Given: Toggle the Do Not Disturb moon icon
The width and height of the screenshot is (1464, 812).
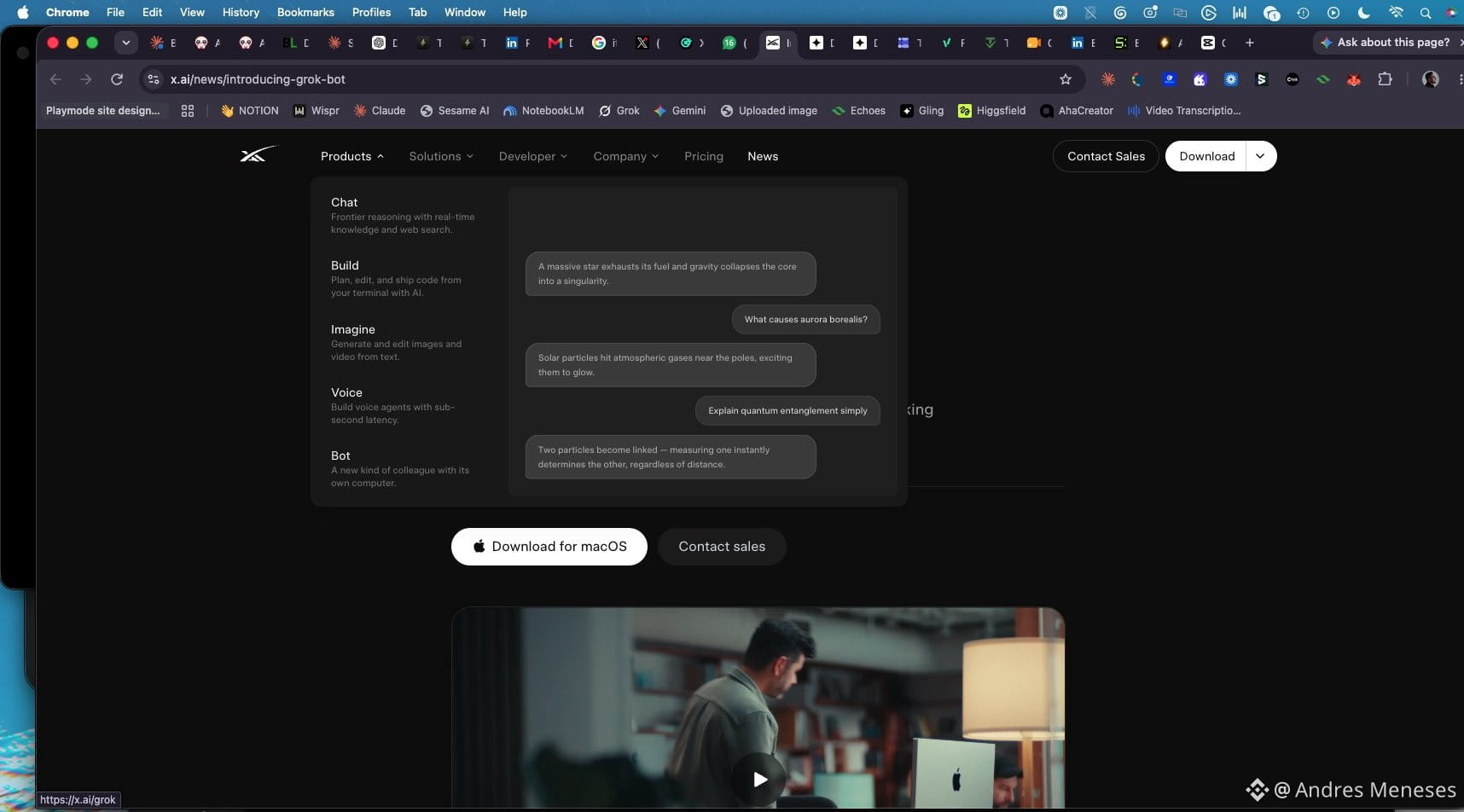Looking at the screenshot, I should coord(1363,13).
